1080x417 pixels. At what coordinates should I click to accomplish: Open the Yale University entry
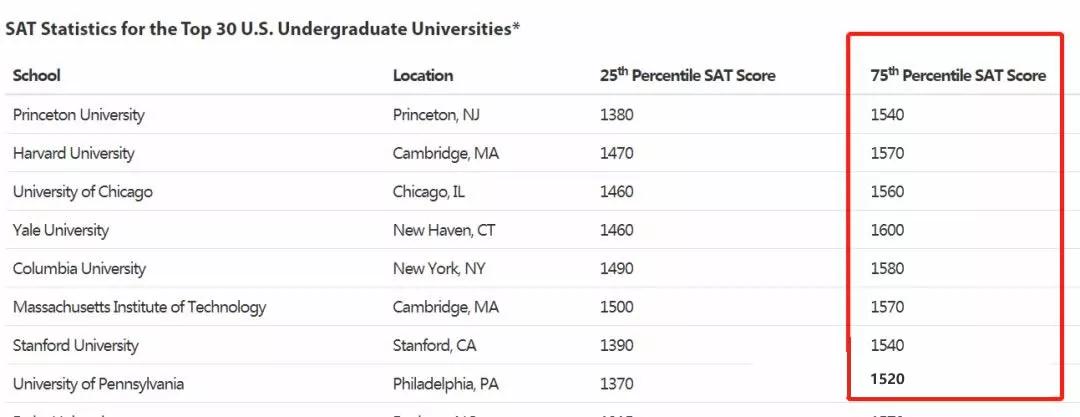(x=61, y=231)
